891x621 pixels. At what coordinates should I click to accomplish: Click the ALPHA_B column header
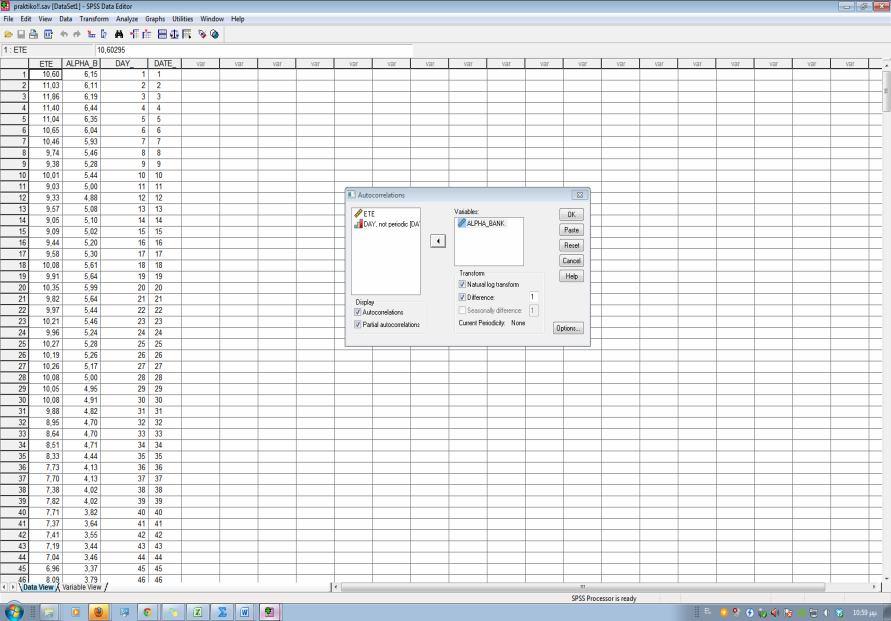[x=81, y=64]
